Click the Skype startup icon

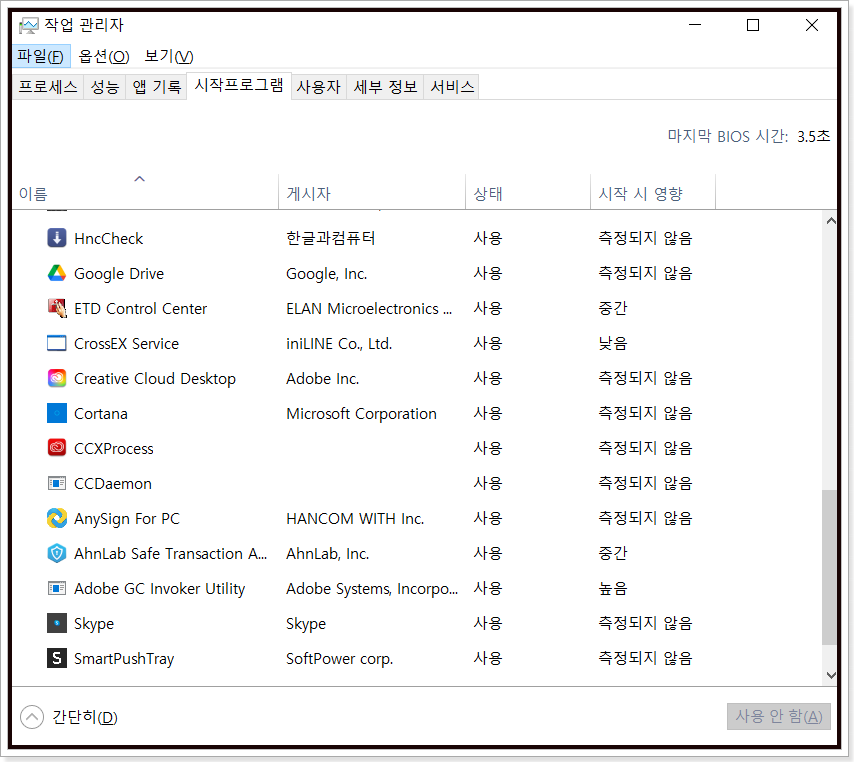pyautogui.click(x=57, y=623)
